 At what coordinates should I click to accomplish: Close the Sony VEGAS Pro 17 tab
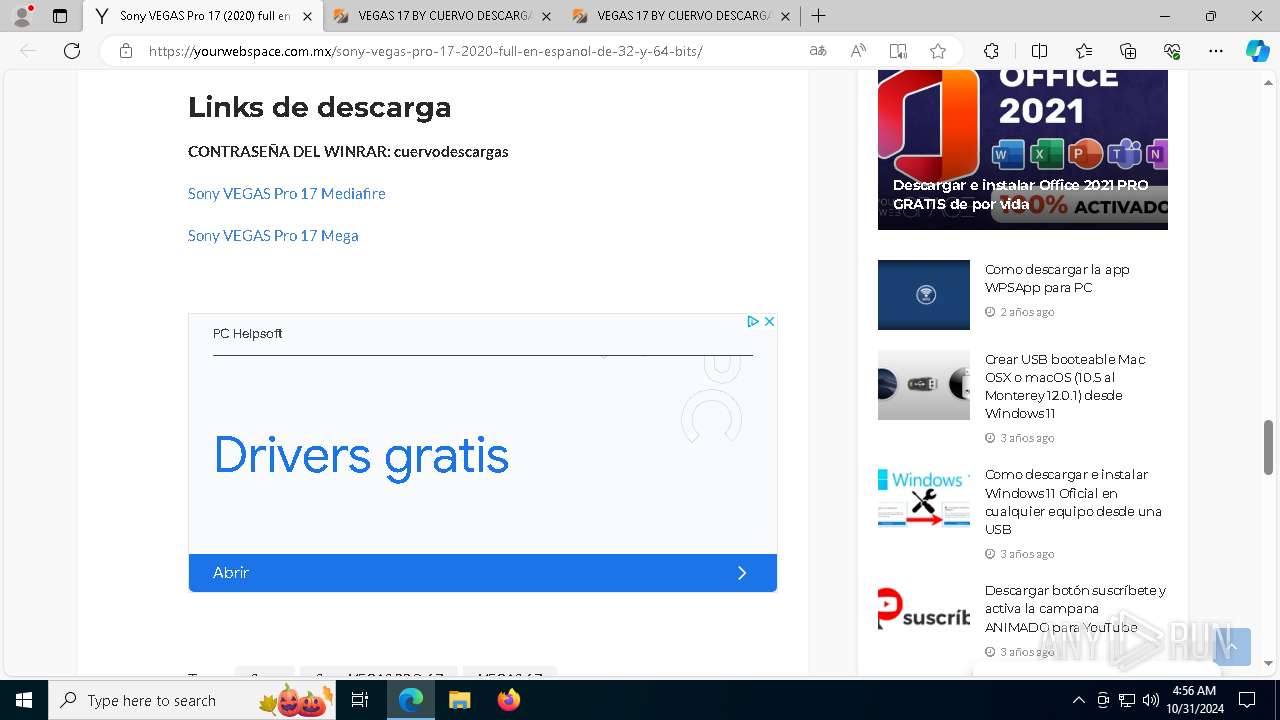coord(307,16)
